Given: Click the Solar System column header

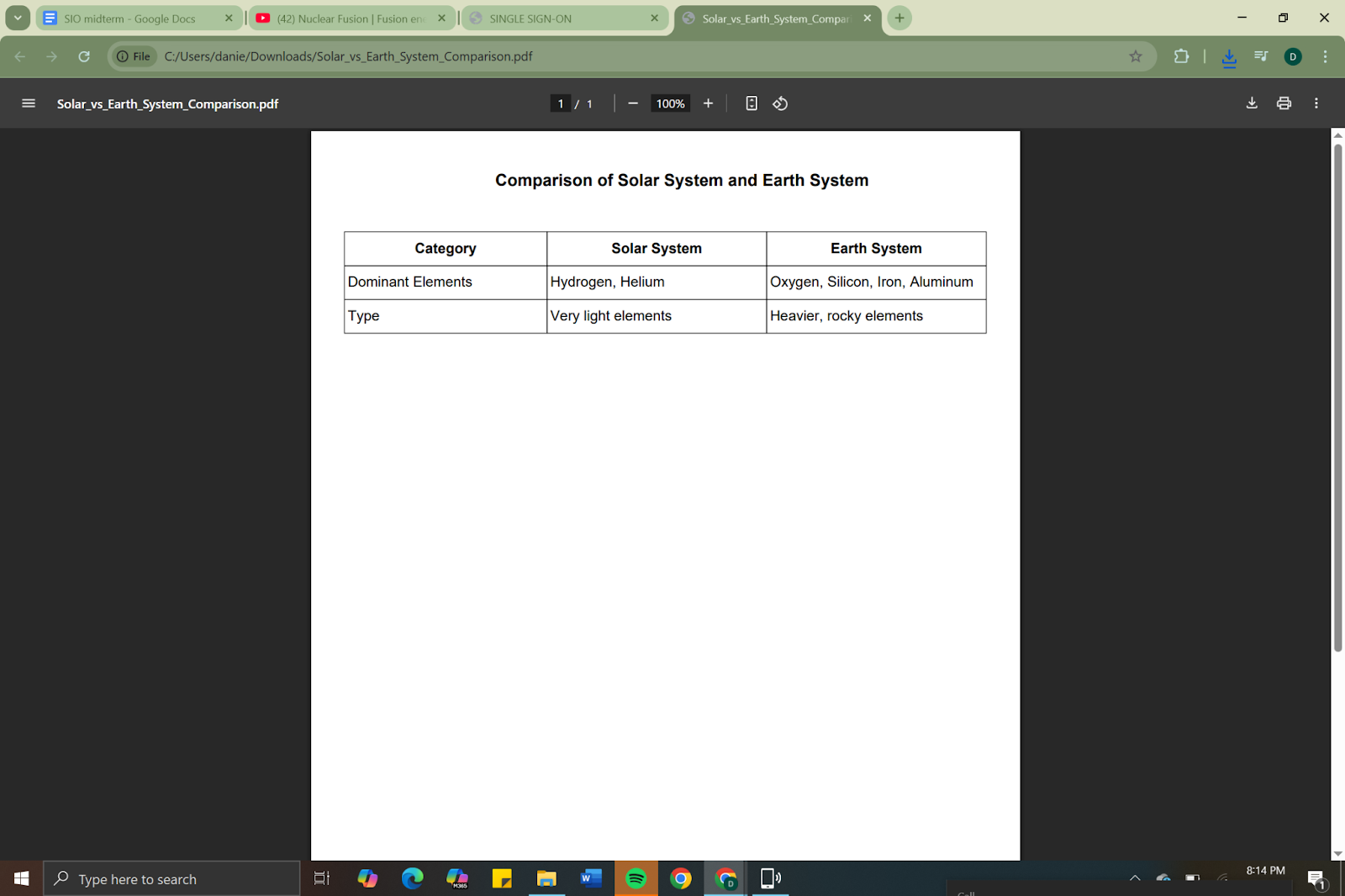Looking at the screenshot, I should [x=657, y=249].
